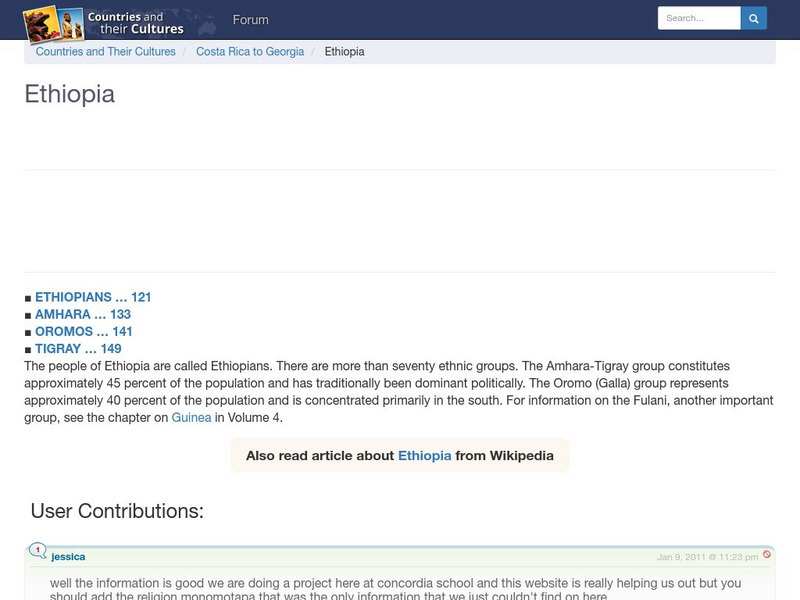800x600 pixels.
Task: Click the Countries and their Cultures logo
Action: (x=104, y=22)
